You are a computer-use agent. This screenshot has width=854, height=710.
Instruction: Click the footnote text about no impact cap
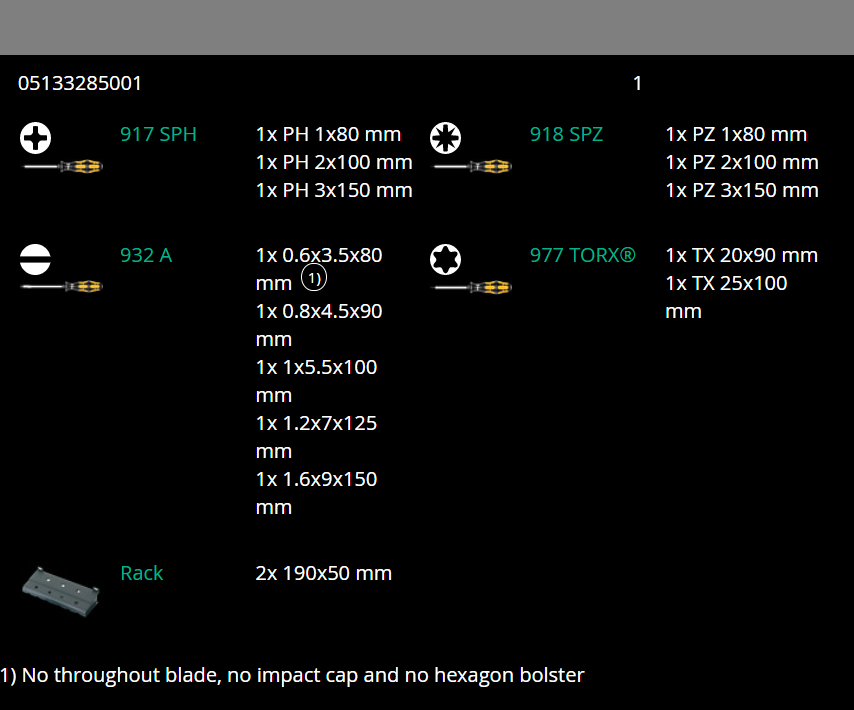pyautogui.click(x=292, y=675)
